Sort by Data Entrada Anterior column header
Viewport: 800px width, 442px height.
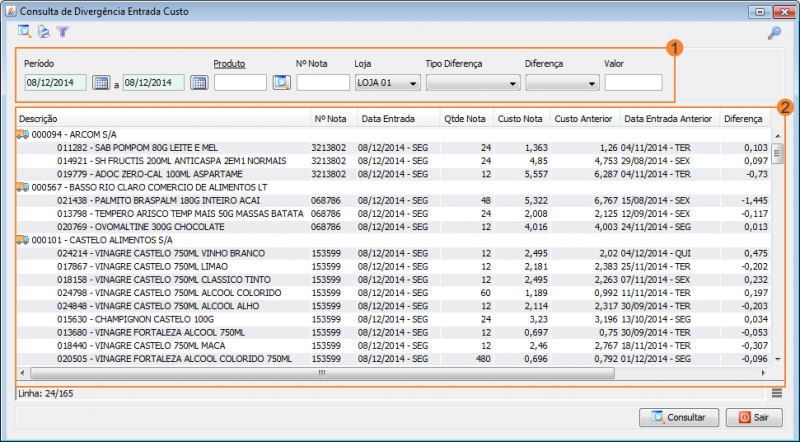[x=670, y=119]
